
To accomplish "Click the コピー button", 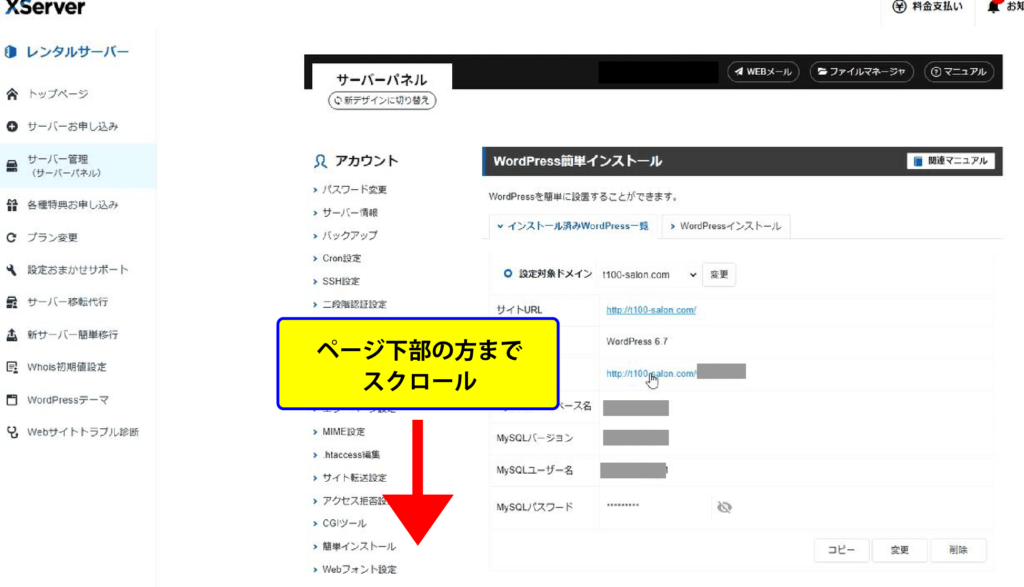I will (x=841, y=550).
